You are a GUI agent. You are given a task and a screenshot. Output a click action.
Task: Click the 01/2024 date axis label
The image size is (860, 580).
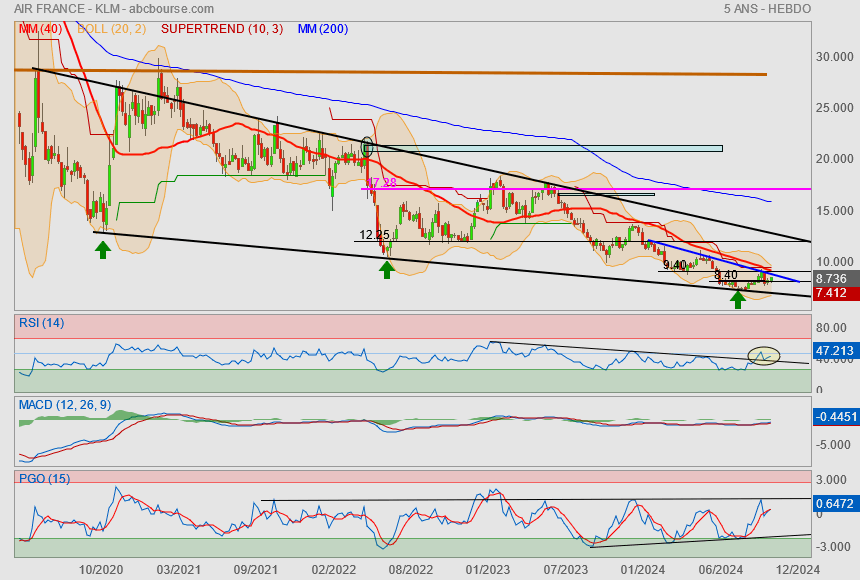click(643, 570)
